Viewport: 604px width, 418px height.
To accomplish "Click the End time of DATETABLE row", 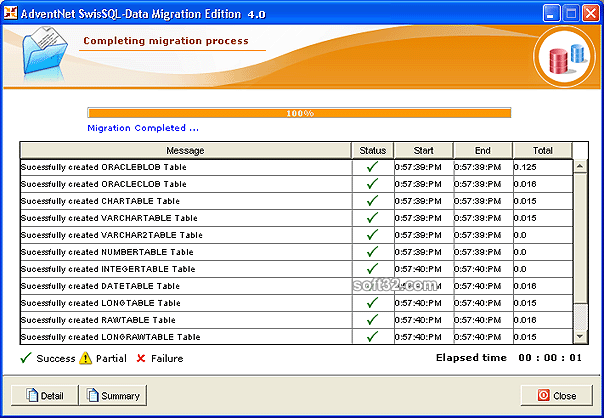I will click(477, 286).
